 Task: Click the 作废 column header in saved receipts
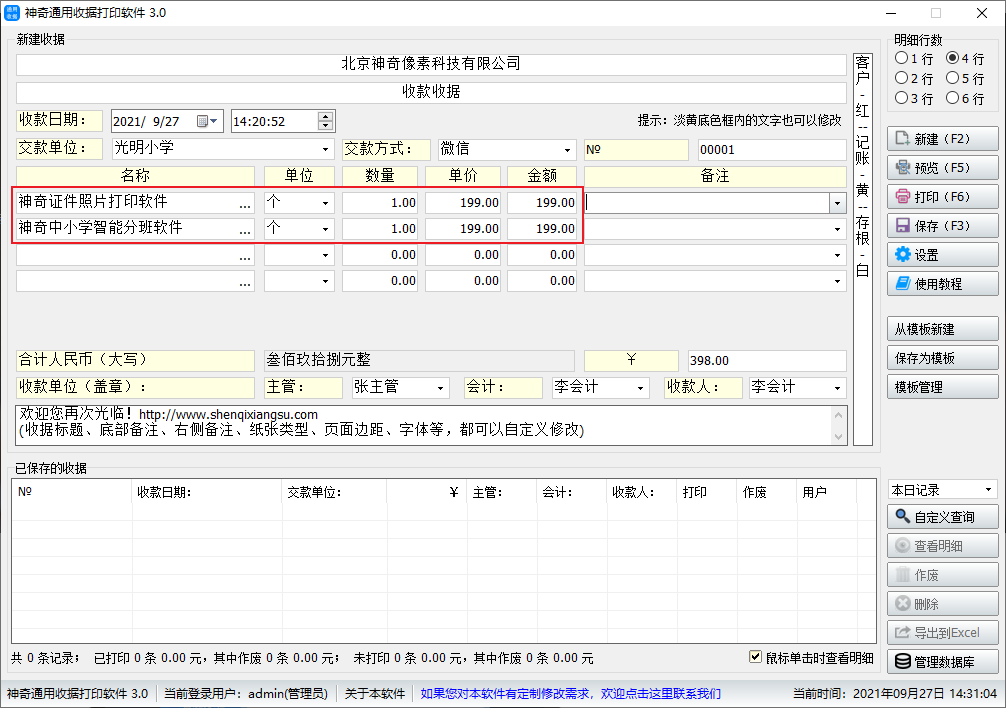[x=766, y=492]
